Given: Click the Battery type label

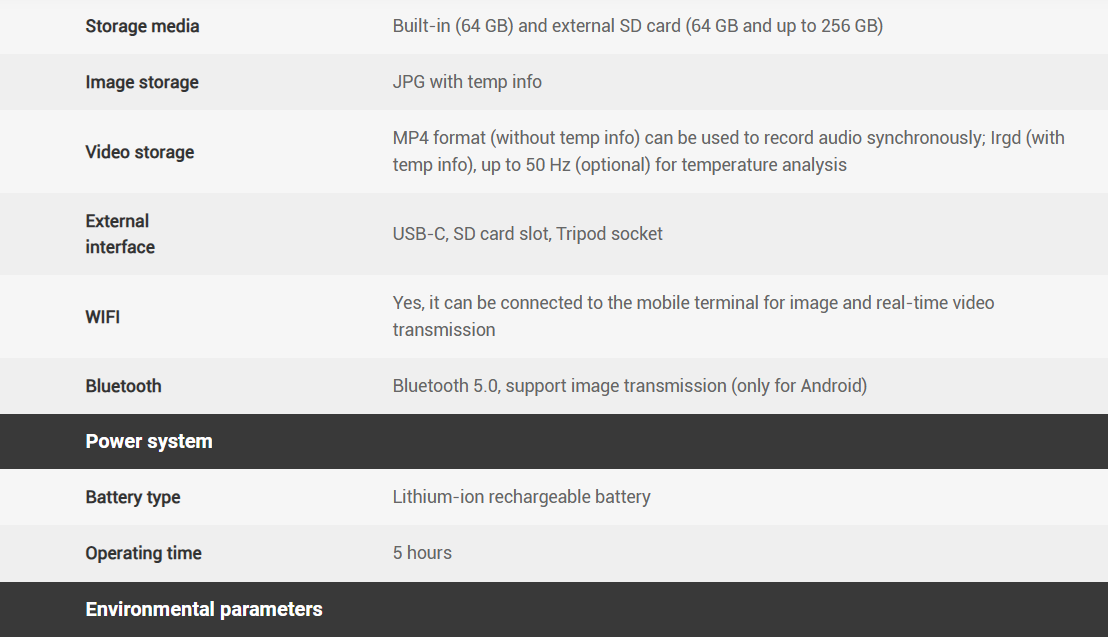Looking at the screenshot, I should [x=133, y=497].
